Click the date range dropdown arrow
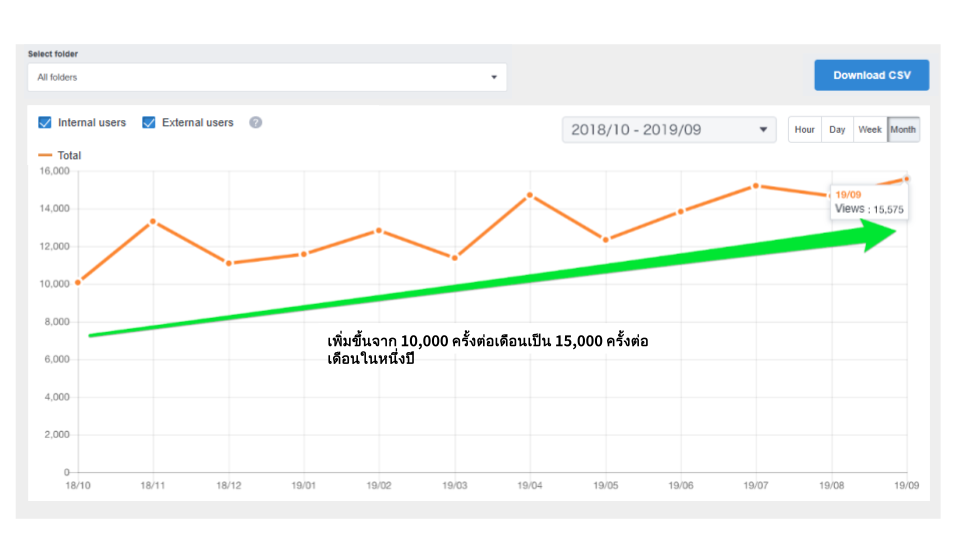This screenshot has width=960, height=540. [763, 130]
